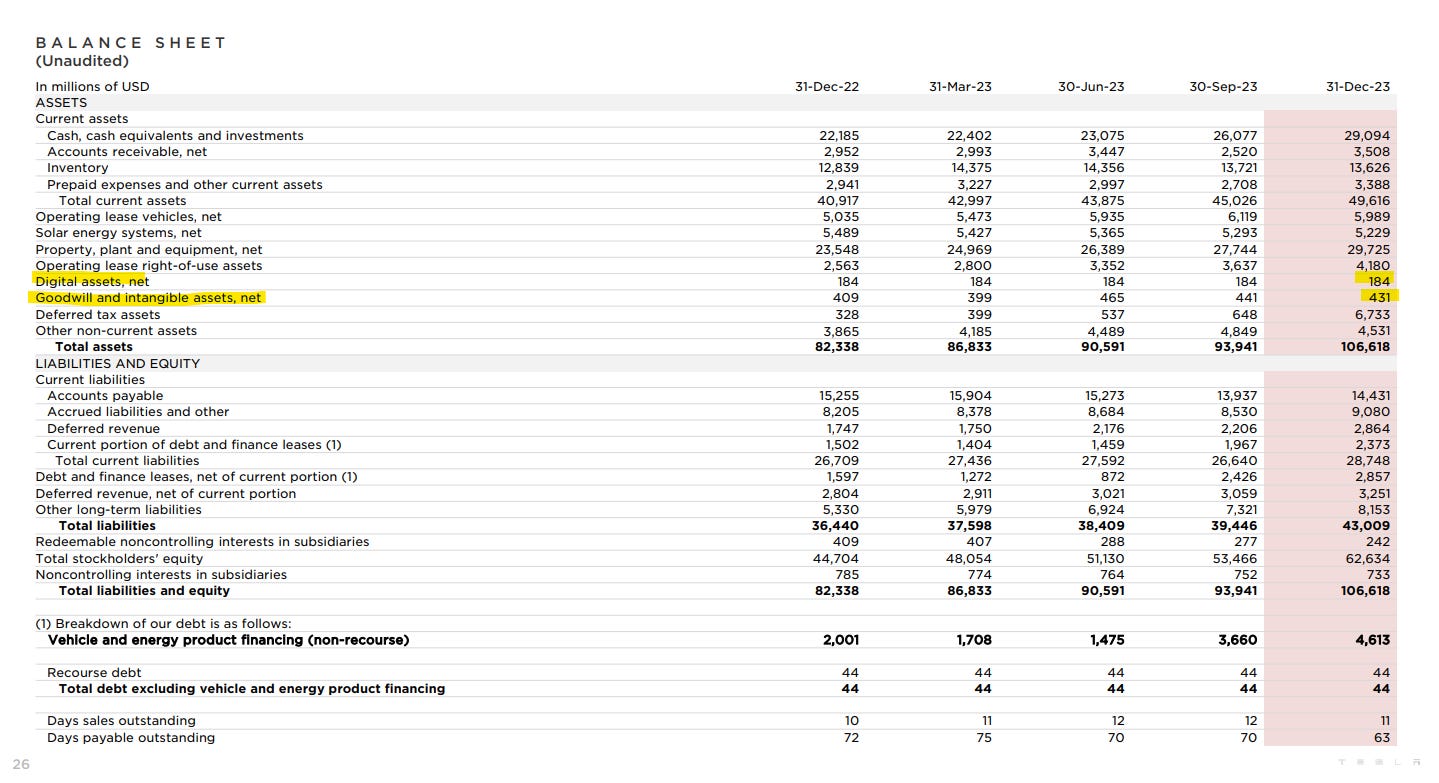The width and height of the screenshot is (1439, 783).
Task: Select total liabilities value 43,009
Action: [1368, 526]
